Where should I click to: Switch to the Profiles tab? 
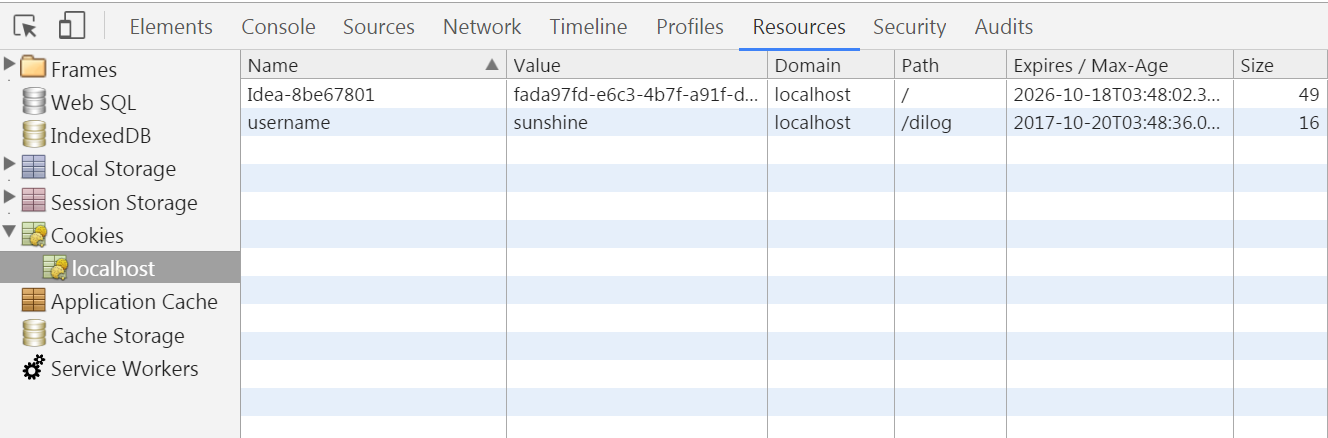click(x=690, y=27)
